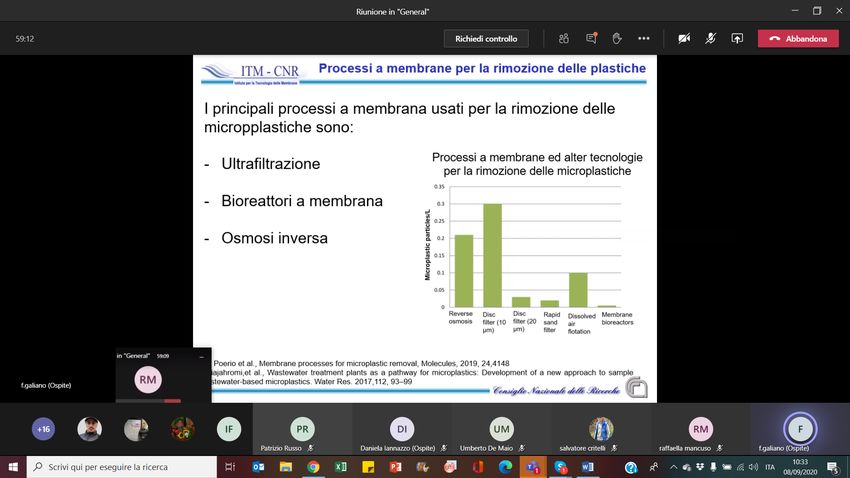This screenshot has height=478, width=850.
Task: Click the Reverse osmosis bar in chart
Action: tap(463, 271)
